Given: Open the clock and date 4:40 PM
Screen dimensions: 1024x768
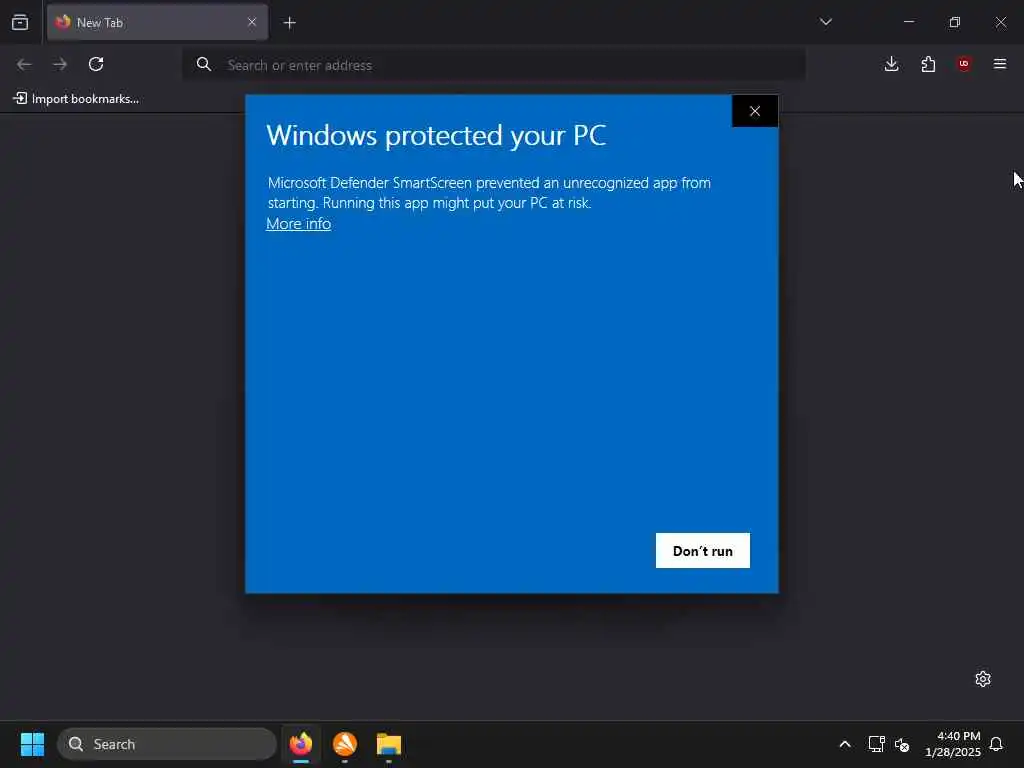Looking at the screenshot, I should pyautogui.click(x=952, y=744).
